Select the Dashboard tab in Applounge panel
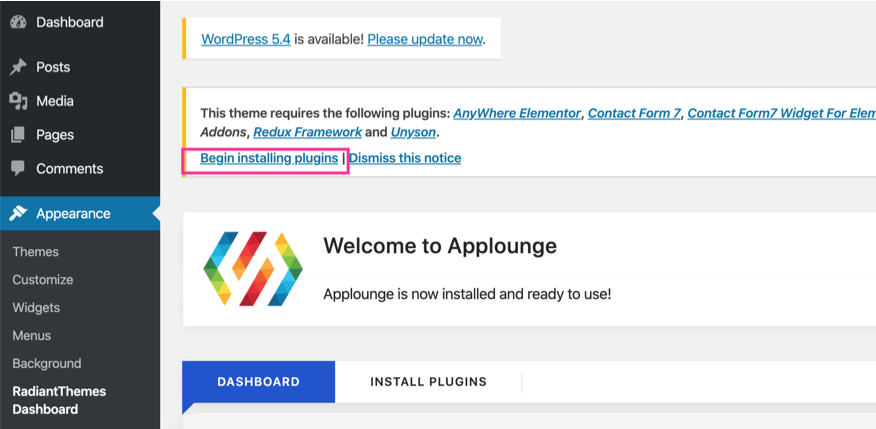This screenshot has height=429, width=876. click(258, 382)
